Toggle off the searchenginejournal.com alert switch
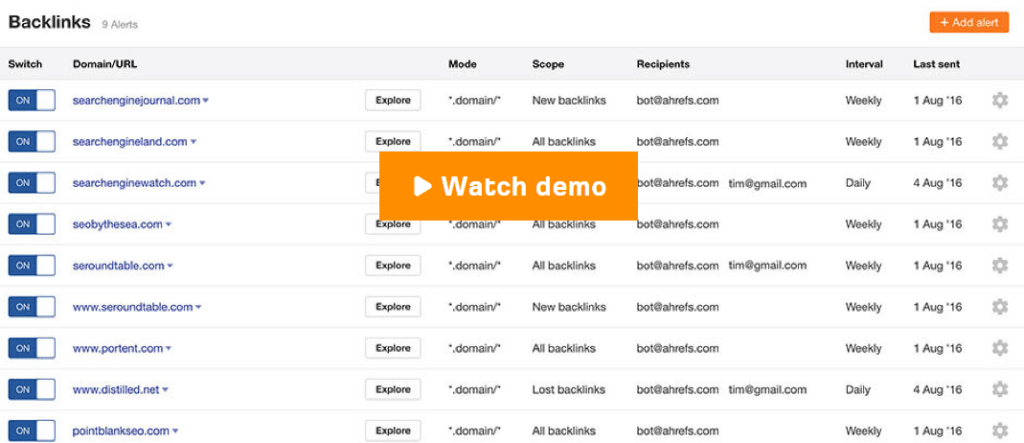The width and height of the screenshot is (1024, 443). click(x=31, y=101)
